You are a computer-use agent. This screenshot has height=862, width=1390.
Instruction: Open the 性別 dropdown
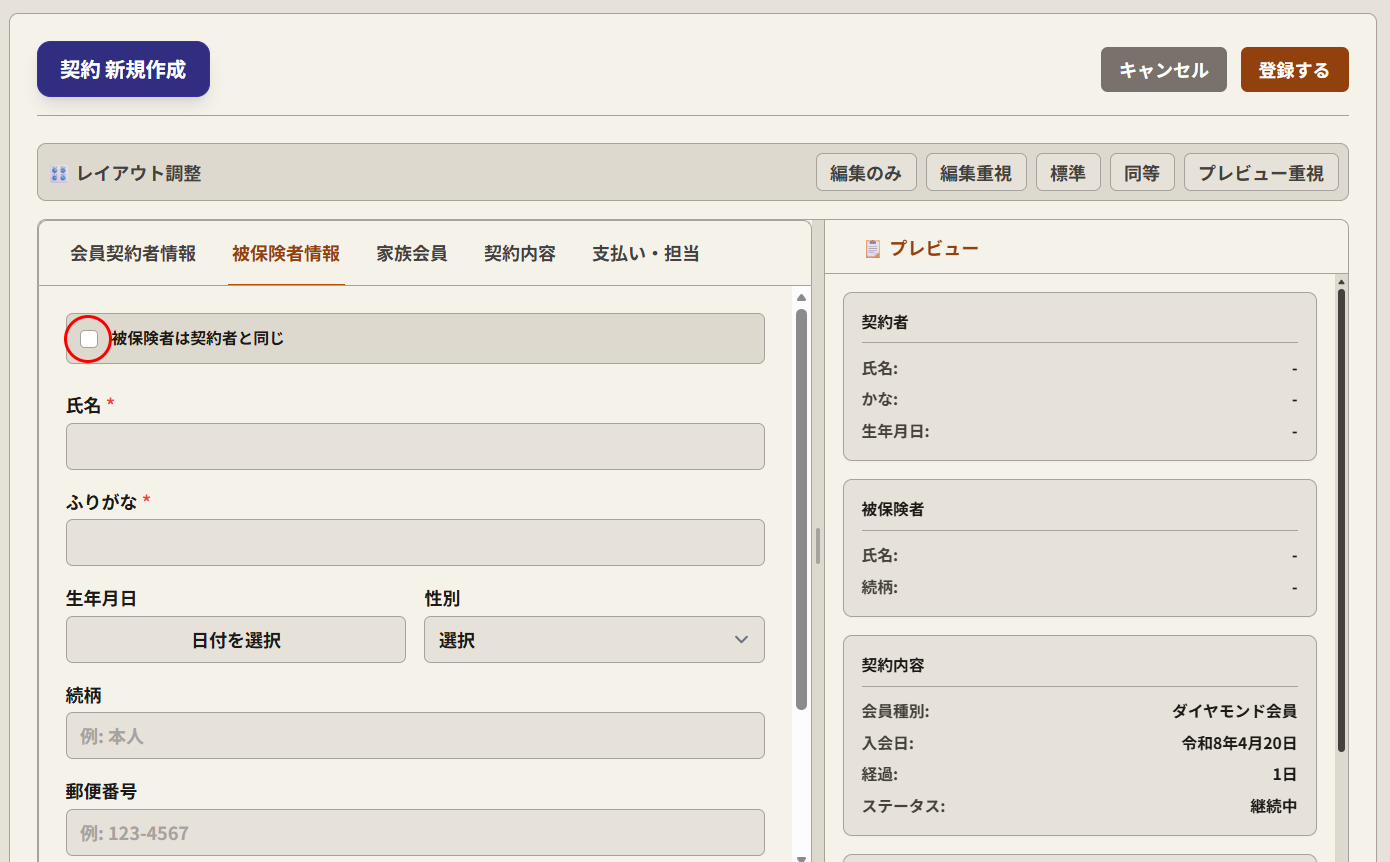594,640
